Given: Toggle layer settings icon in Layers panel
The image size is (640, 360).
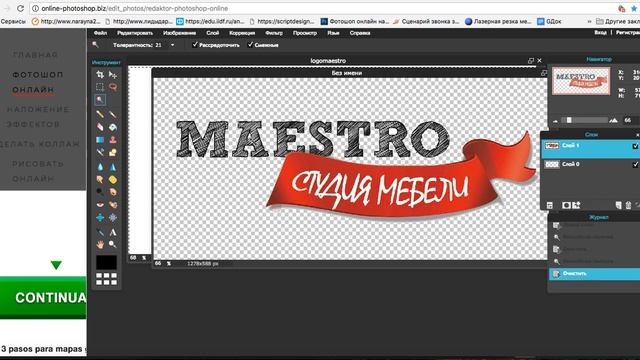Looking at the screenshot, I should 550,205.
